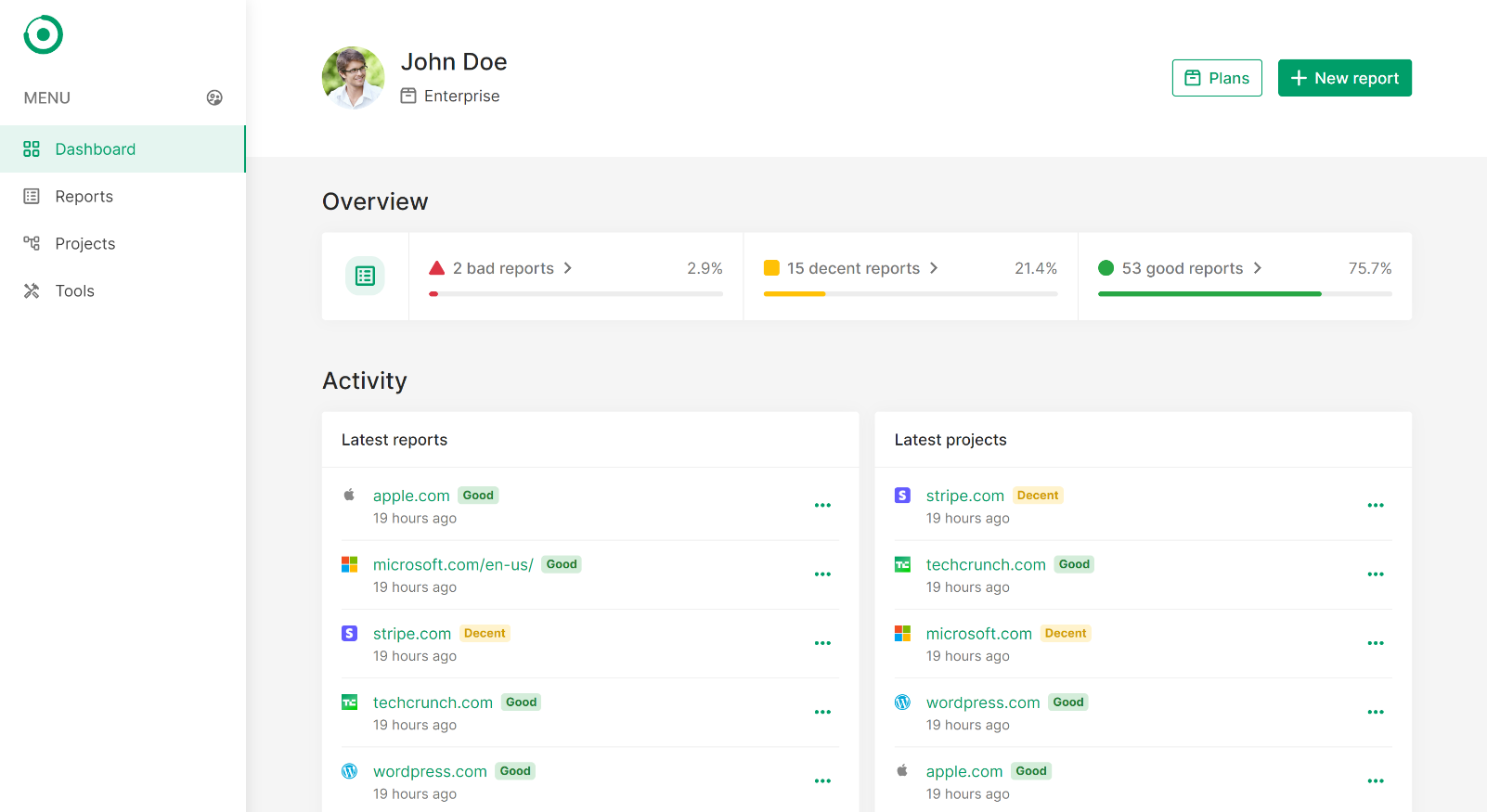Click the green circular app logo

tap(43, 35)
